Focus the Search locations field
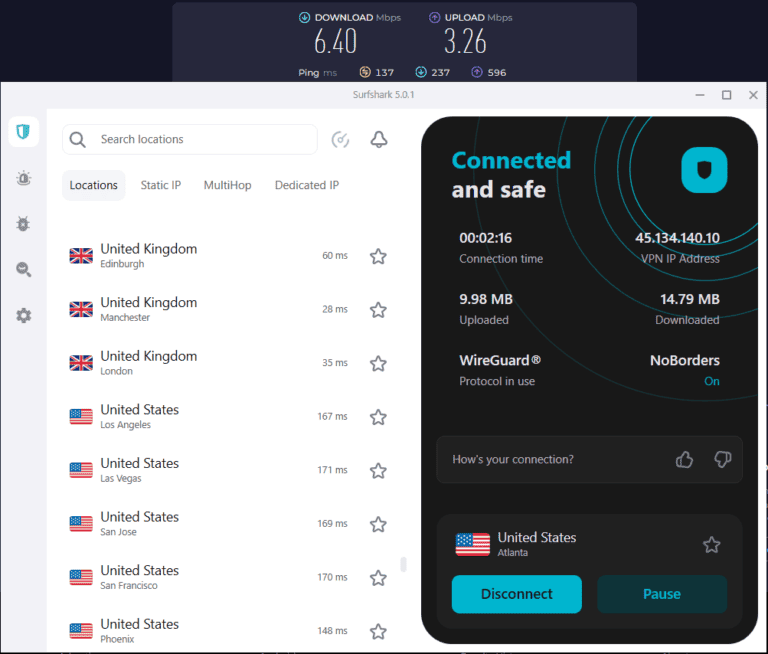 click(190, 140)
